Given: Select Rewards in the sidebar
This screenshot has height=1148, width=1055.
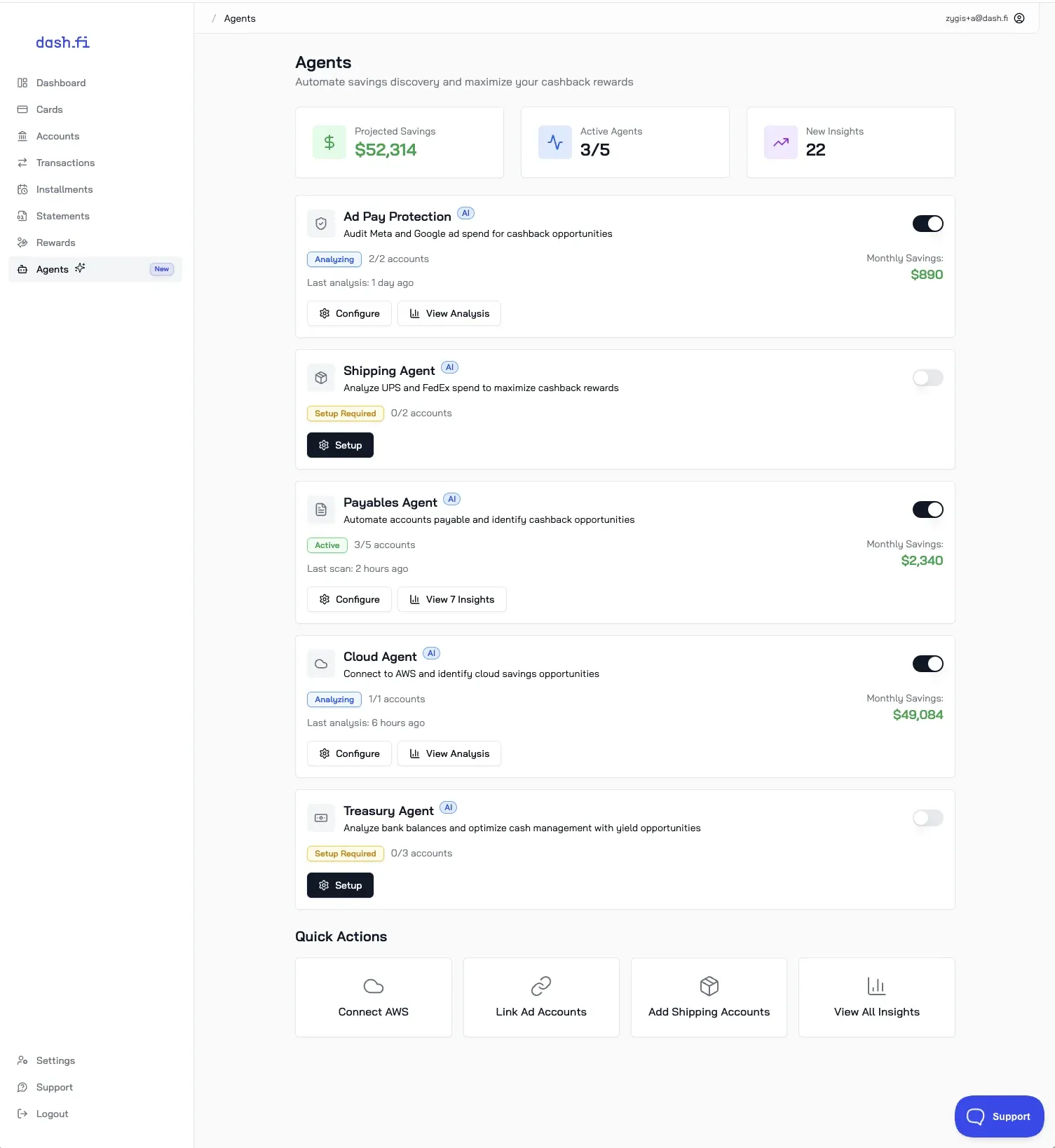Looking at the screenshot, I should point(95,242).
